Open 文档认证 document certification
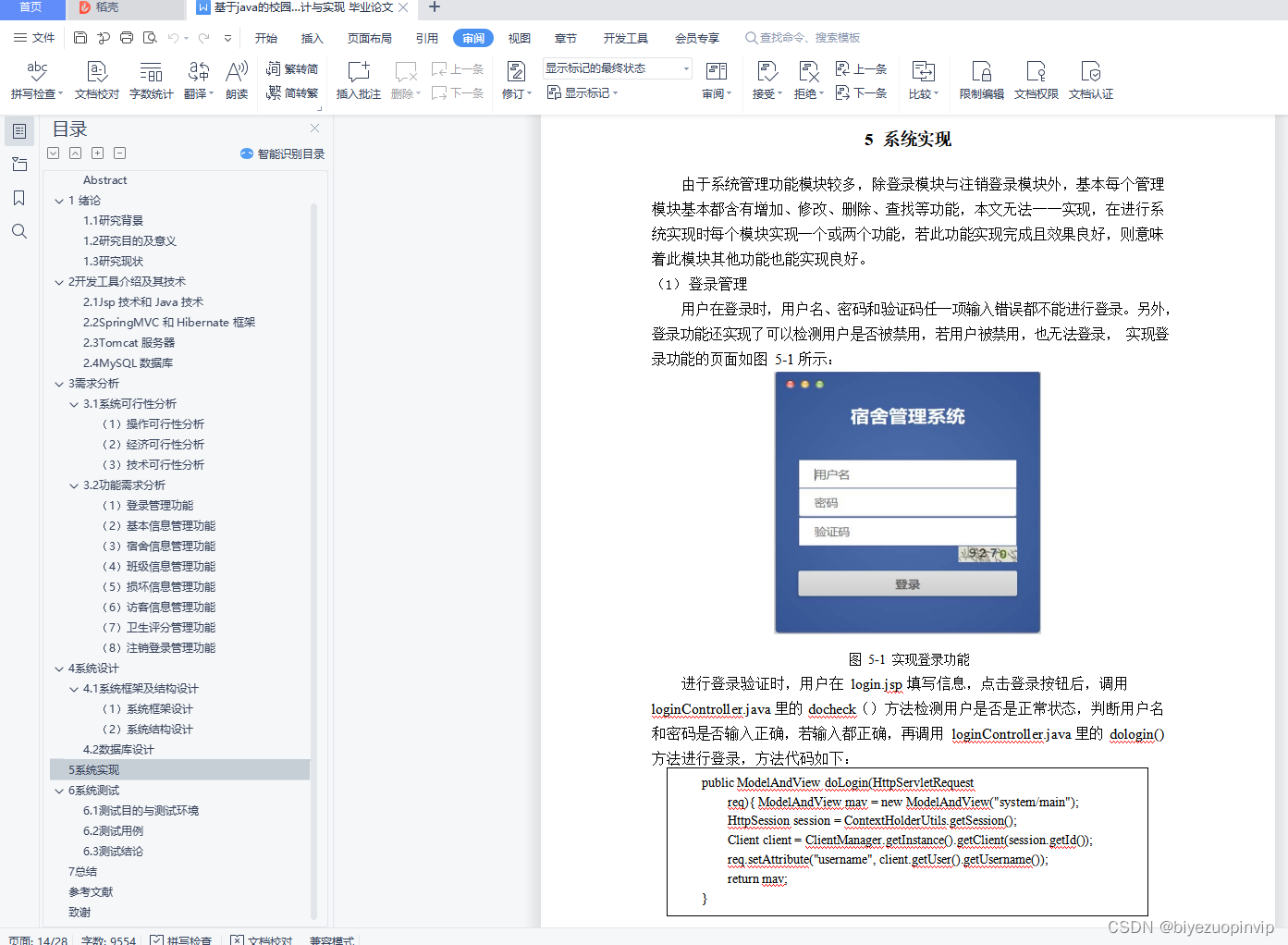This screenshot has width=1288, height=945. [1091, 79]
